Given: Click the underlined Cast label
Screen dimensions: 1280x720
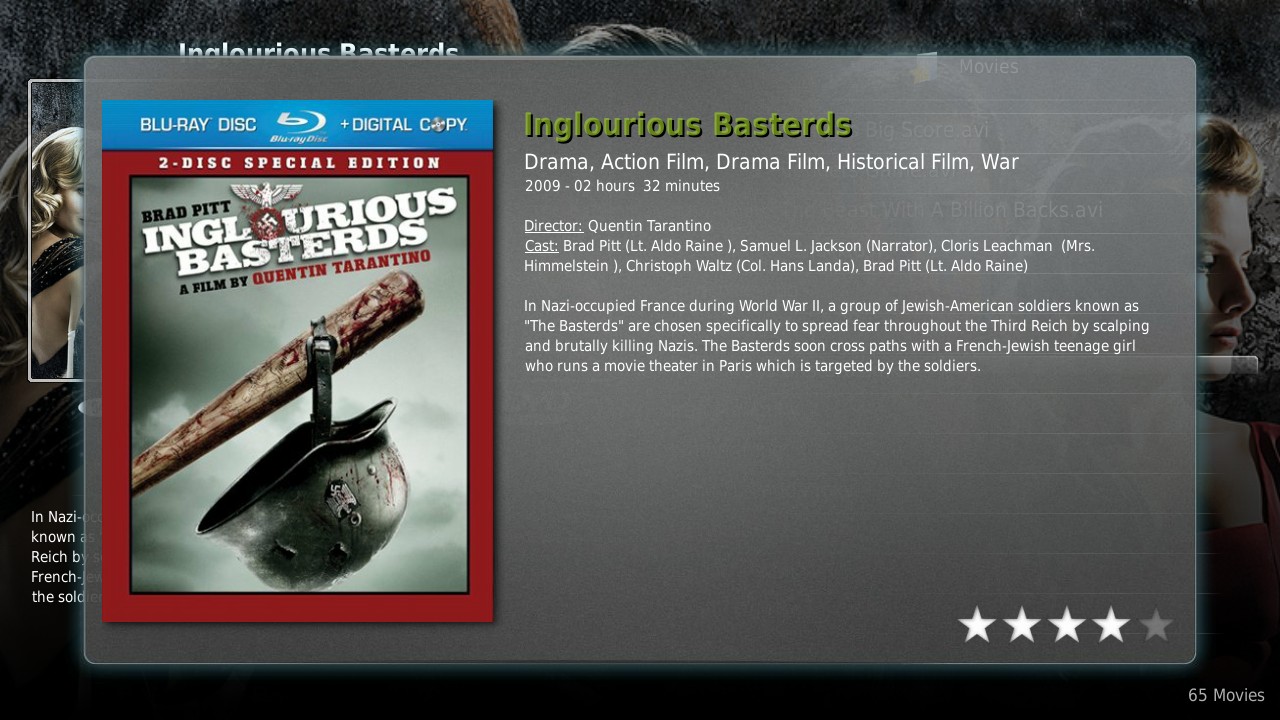Looking at the screenshot, I should click(541, 246).
